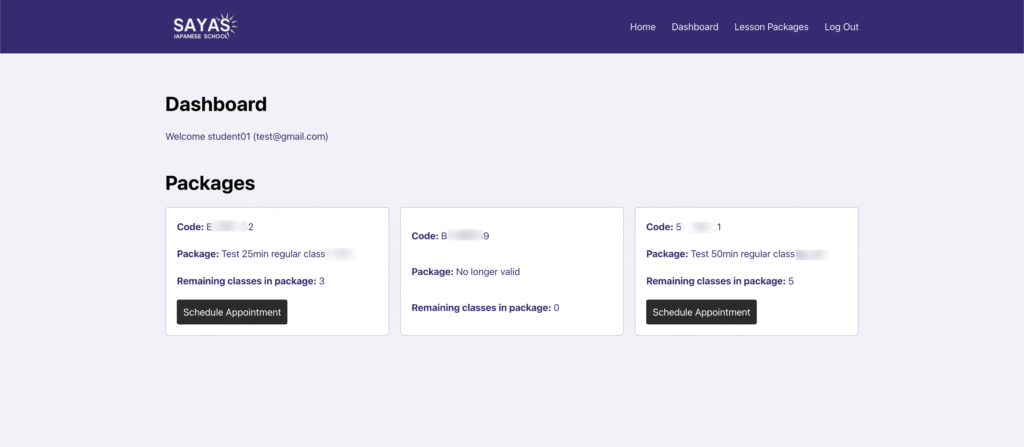Log Out of the account

[x=841, y=27]
